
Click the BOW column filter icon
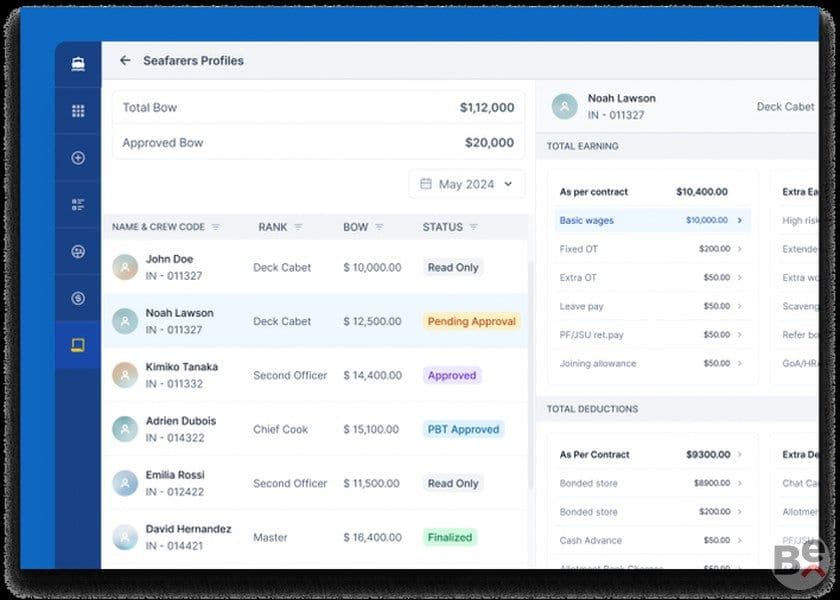(x=379, y=227)
